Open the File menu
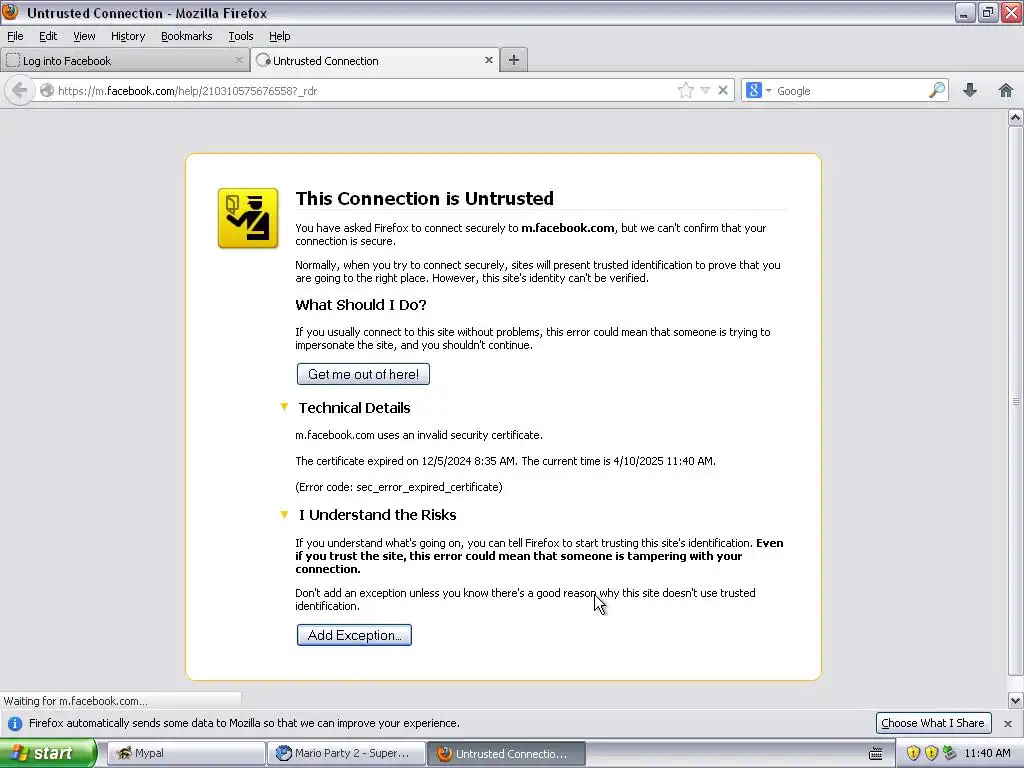This screenshot has height=768, width=1024. tap(15, 36)
